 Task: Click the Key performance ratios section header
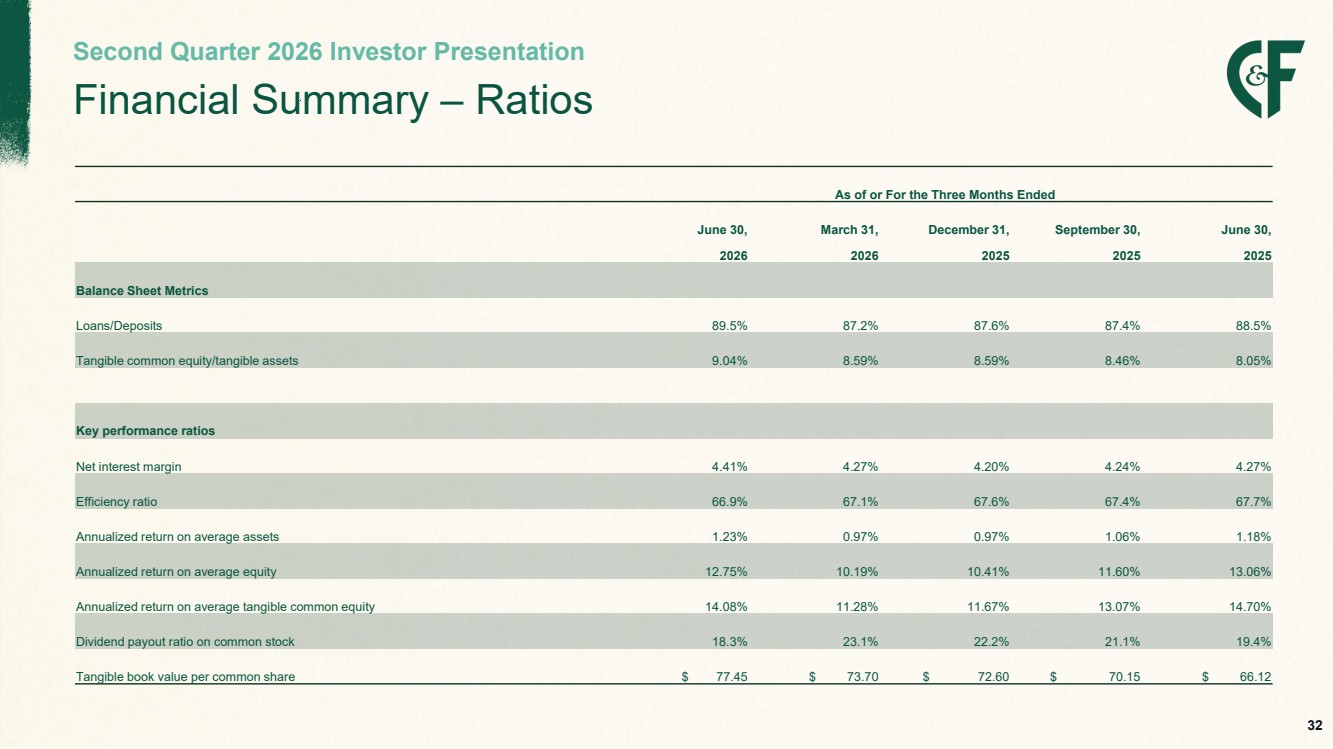click(145, 431)
